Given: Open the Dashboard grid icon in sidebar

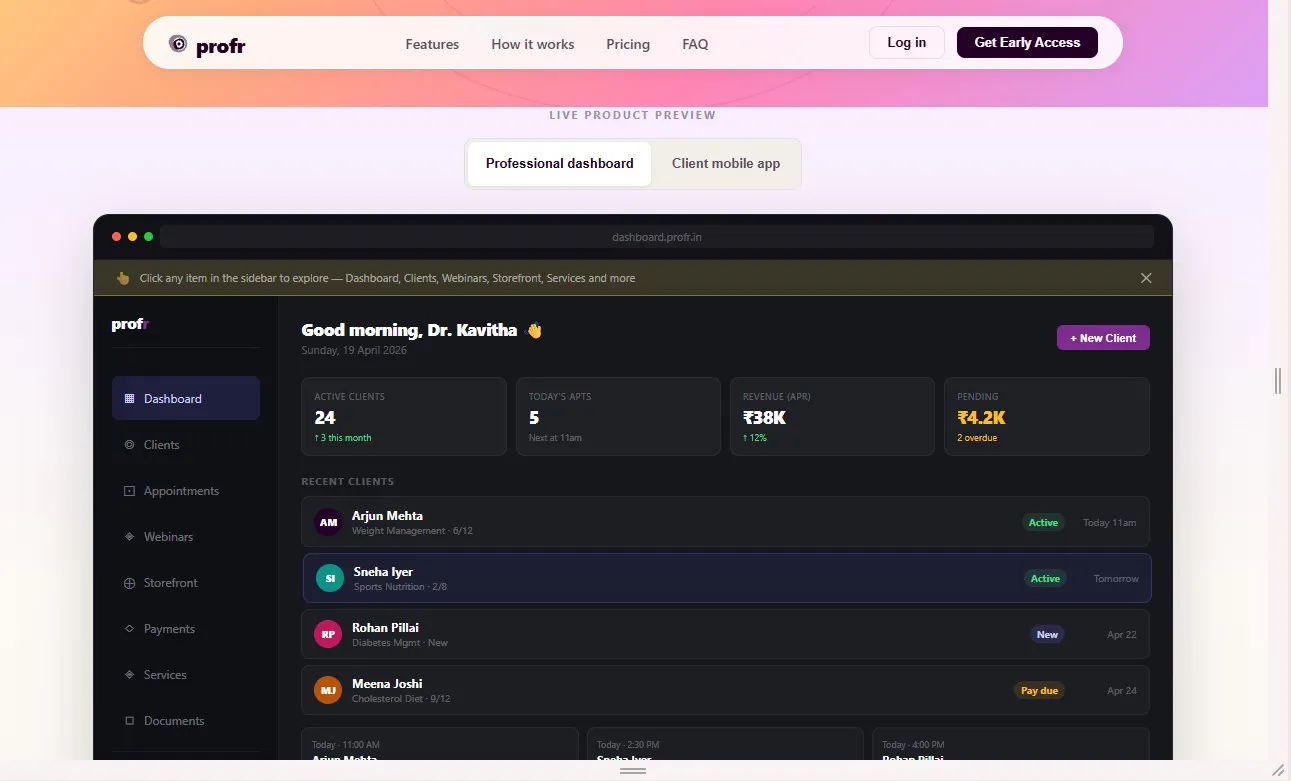Looking at the screenshot, I should pyautogui.click(x=129, y=398).
